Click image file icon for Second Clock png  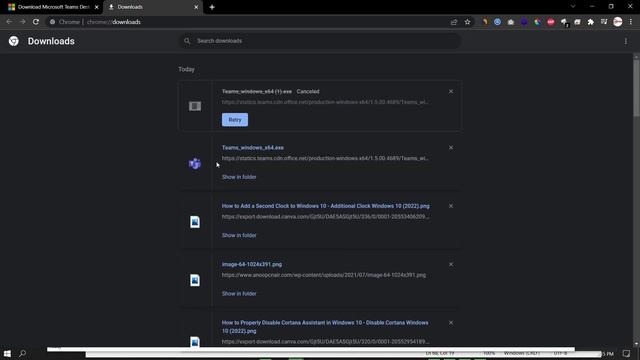(x=195, y=222)
